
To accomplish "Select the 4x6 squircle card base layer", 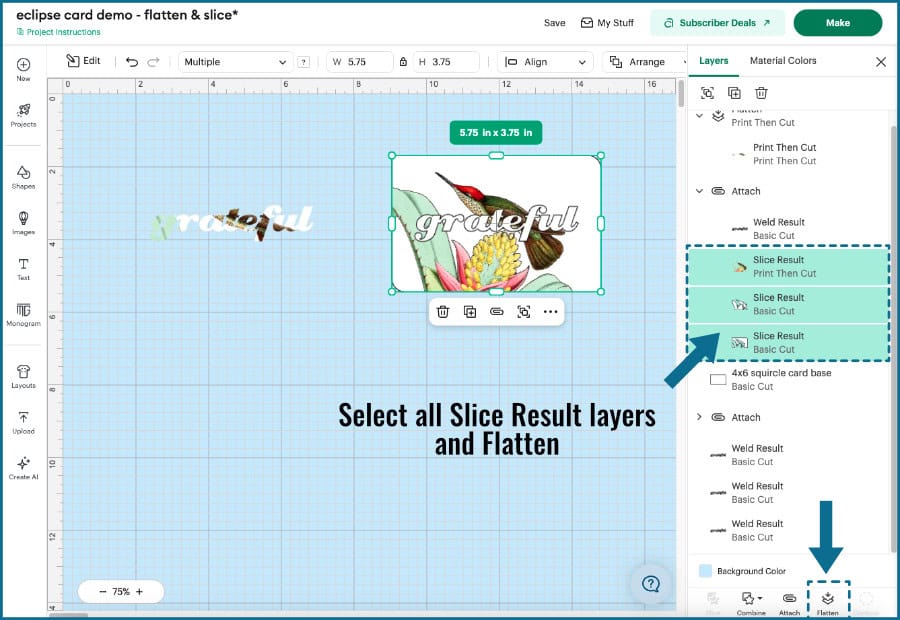I will (789, 379).
